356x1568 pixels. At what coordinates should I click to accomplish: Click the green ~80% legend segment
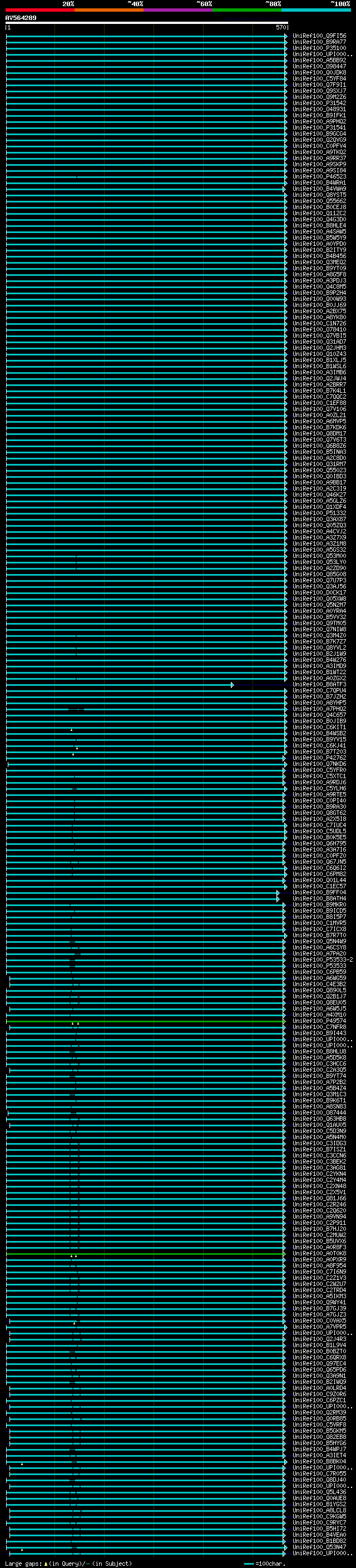(x=247, y=11)
